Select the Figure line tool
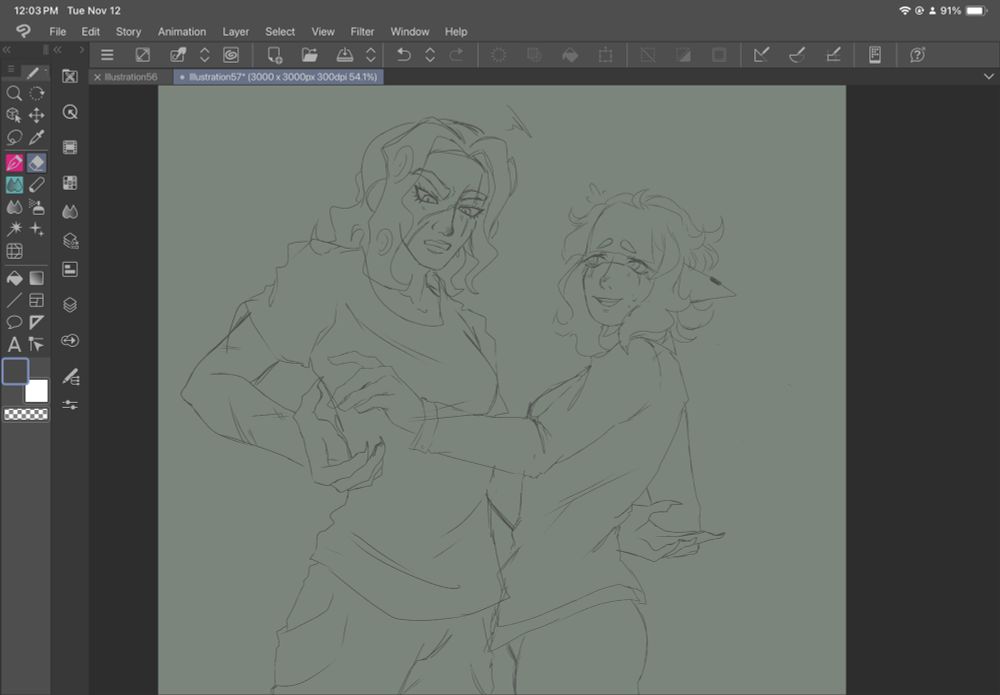Screen dimensions: 1000x695 (x=14, y=300)
